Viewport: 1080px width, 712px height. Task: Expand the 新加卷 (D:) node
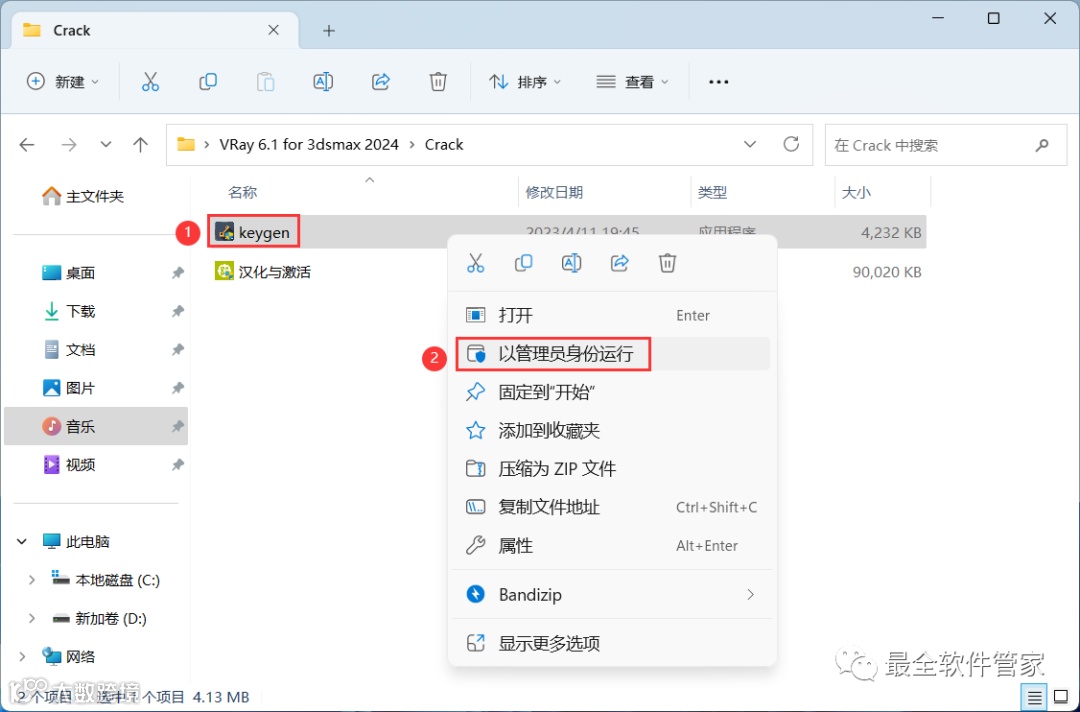[31, 618]
